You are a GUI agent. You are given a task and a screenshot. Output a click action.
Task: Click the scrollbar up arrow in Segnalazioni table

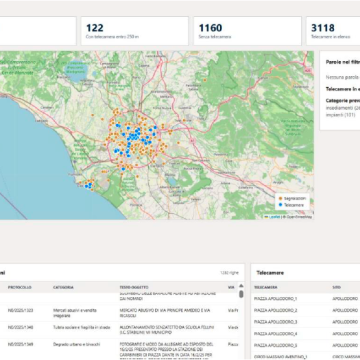coord(241,286)
